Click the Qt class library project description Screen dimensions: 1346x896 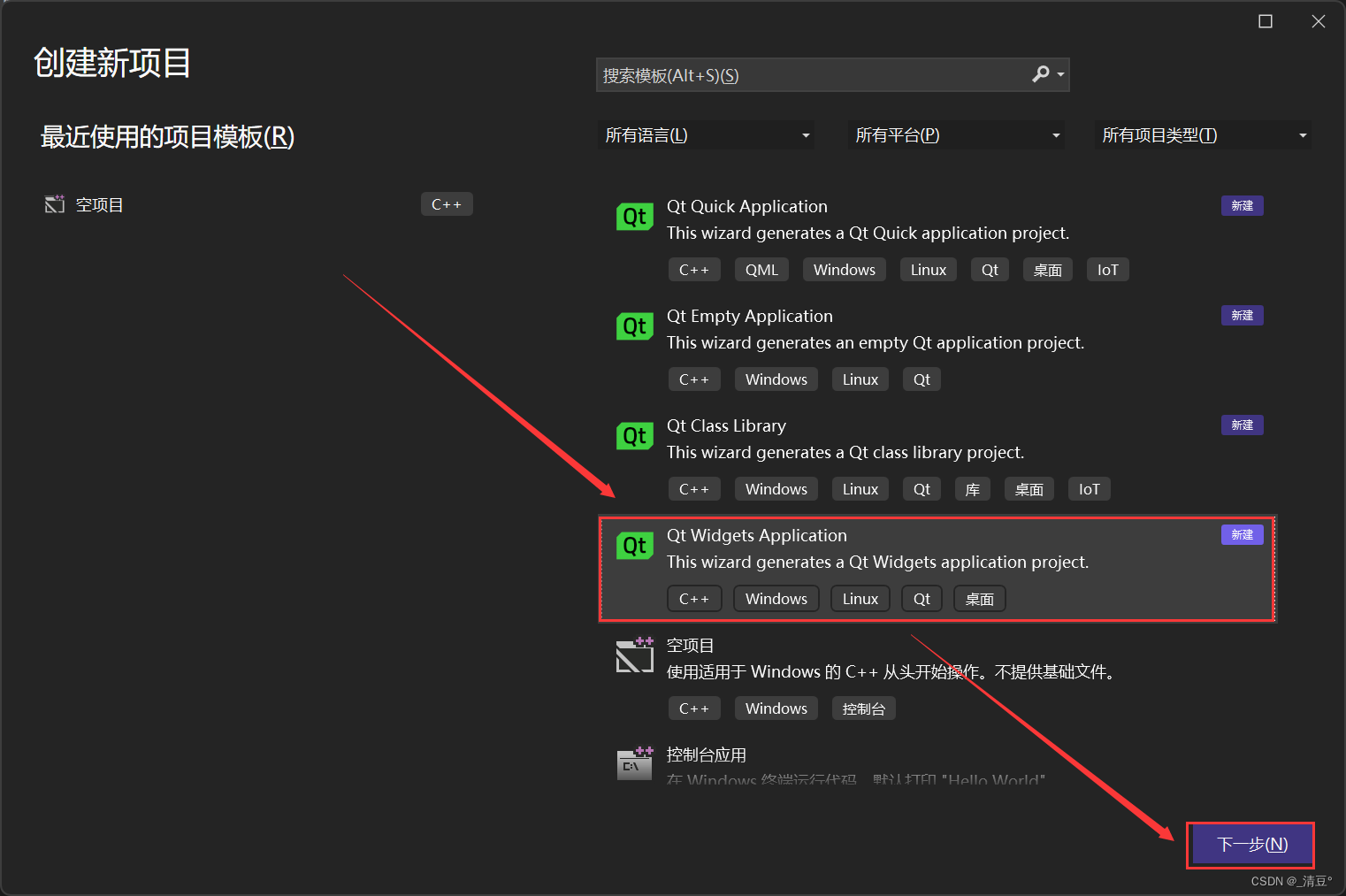click(845, 452)
